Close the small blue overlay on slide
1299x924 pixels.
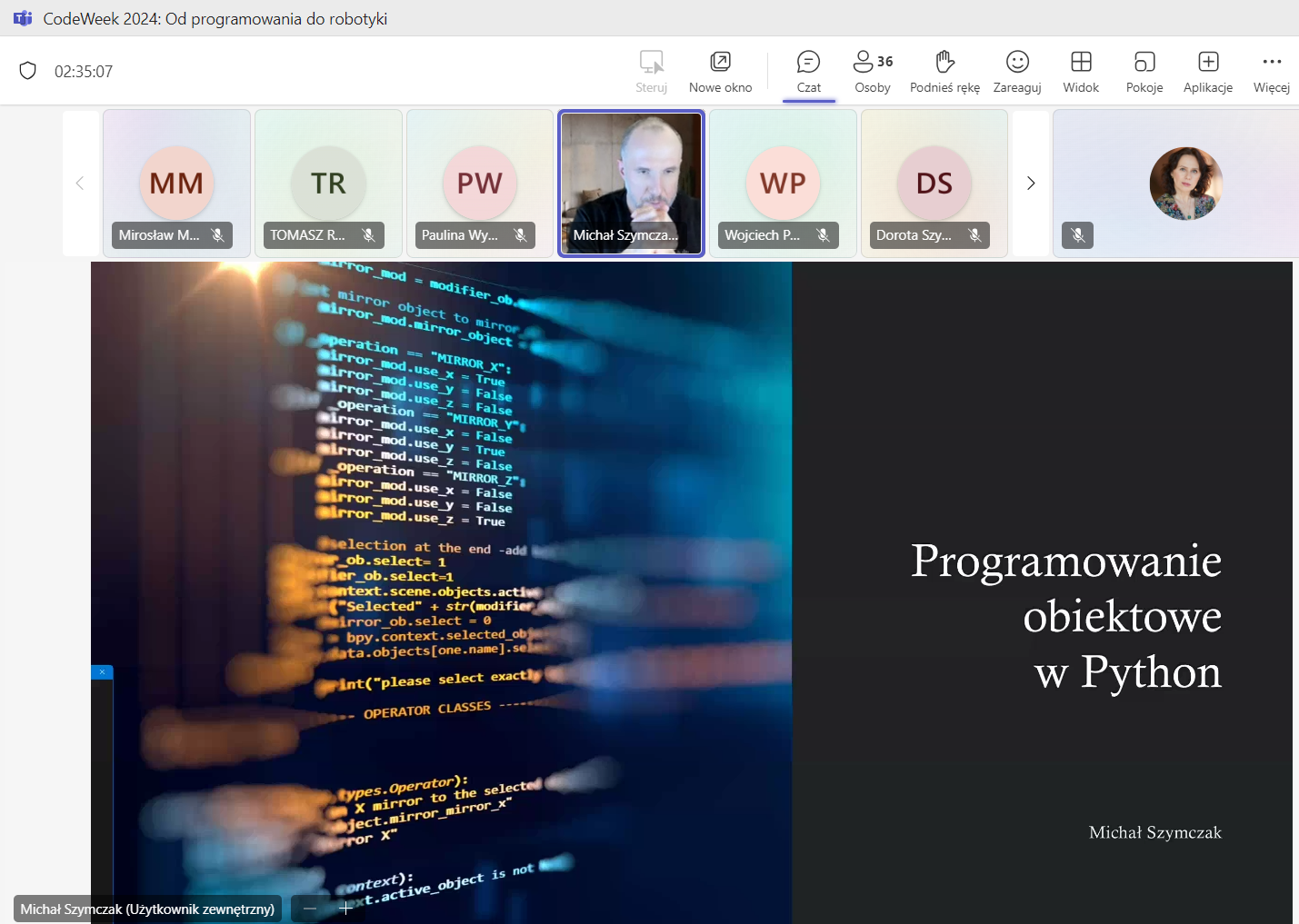click(x=102, y=671)
